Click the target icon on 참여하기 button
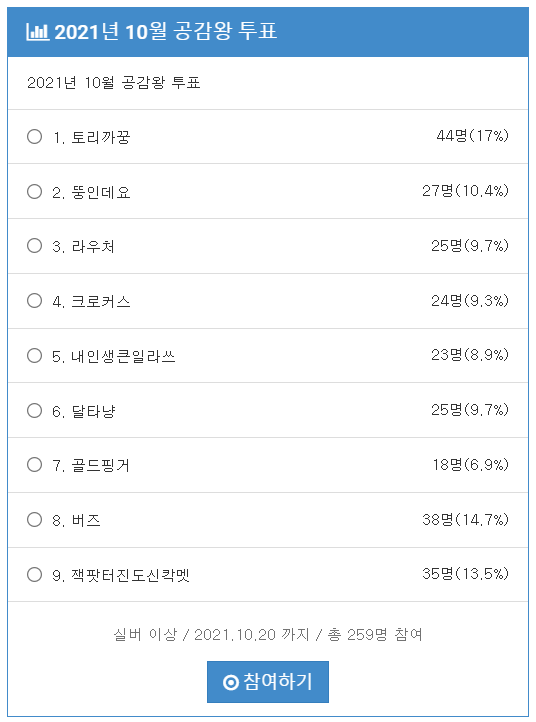The height and width of the screenshot is (722, 536). click(231, 682)
